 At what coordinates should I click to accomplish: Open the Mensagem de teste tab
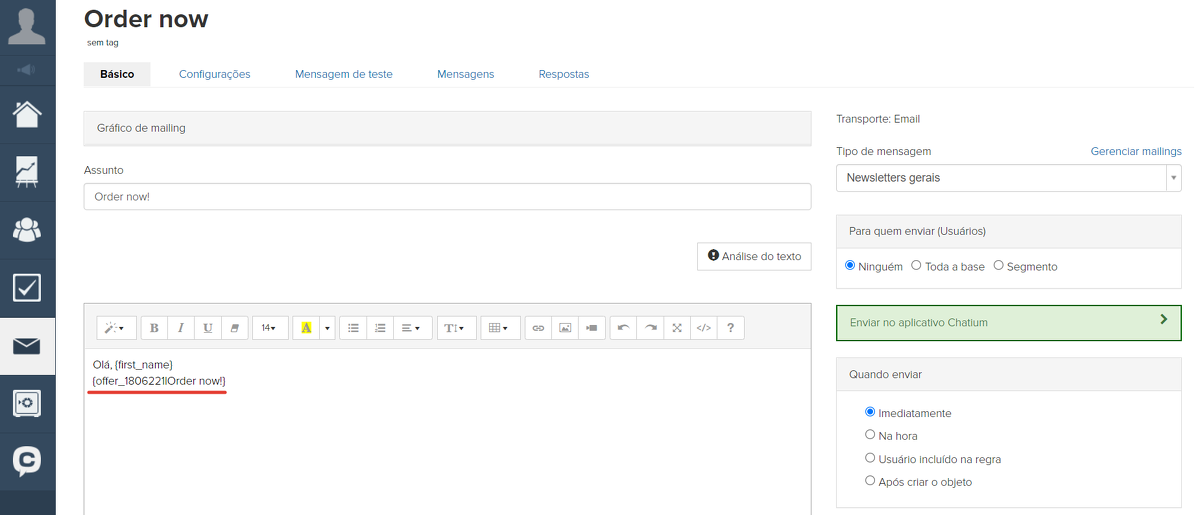tap(343, 74)
